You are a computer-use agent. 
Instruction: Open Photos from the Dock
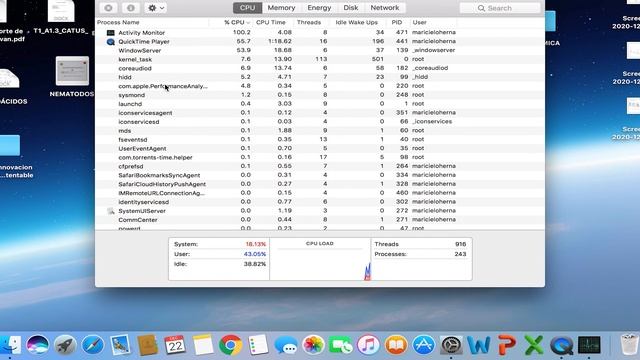click(313, 345)
